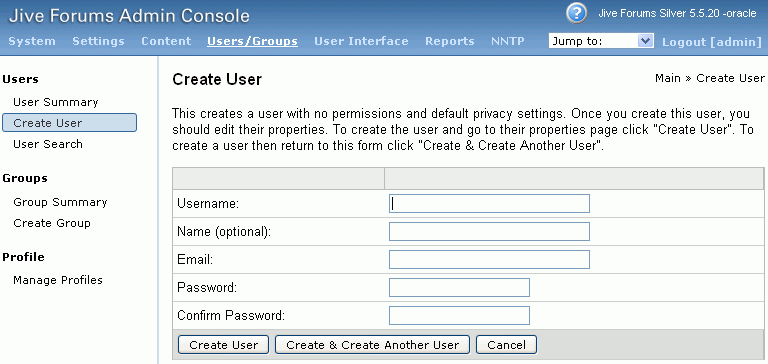Image resolution: width=768 pixels, height=364 pixels.
Task: Click the Create & Create Another User button
Action: tap(372, 344)
